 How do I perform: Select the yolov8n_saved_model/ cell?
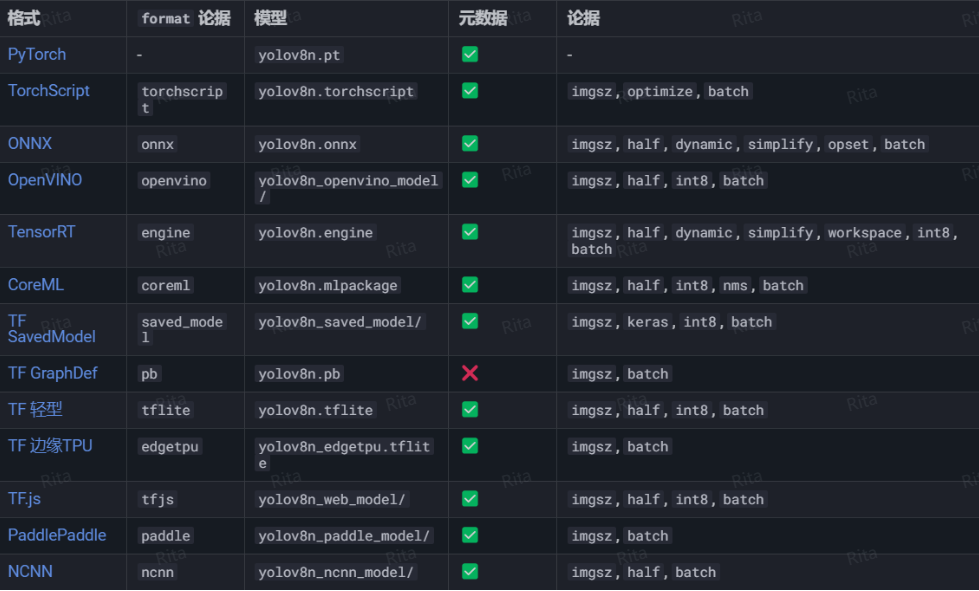pyautogui.click(x=340, y=321)
